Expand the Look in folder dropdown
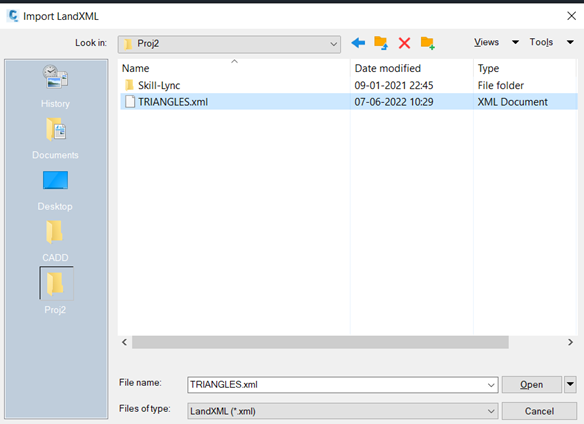 coord(333,44)
